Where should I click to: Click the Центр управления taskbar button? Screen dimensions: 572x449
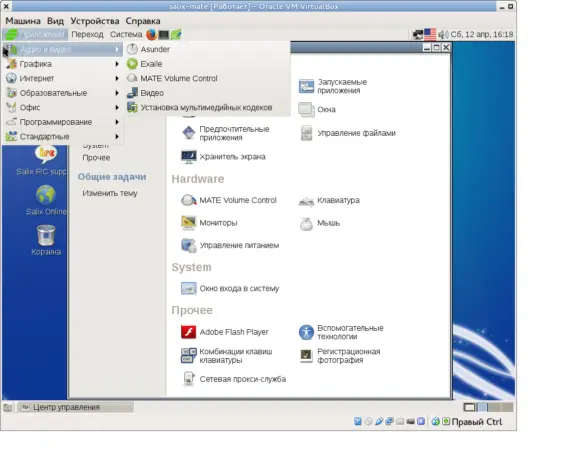click(x=76, y=407)
